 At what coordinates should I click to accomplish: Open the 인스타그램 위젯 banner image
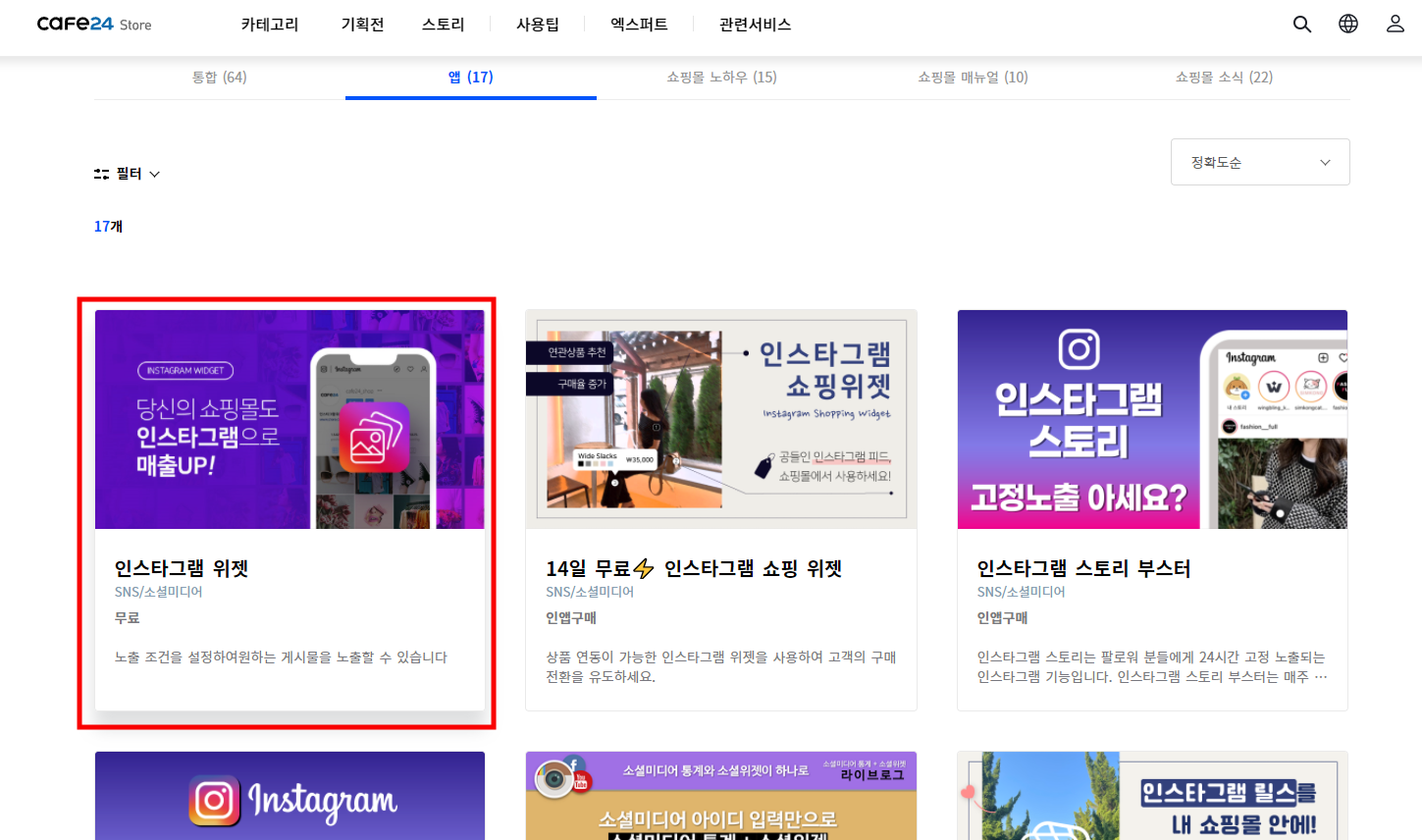(x=290, y=420)
